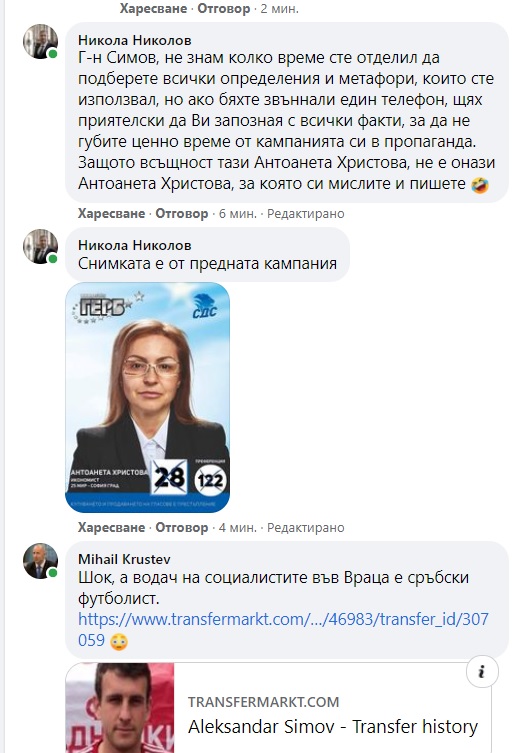The width and height of the screenshot is (521, 753).
Task: Show edit history of the 6 мин. comment
Action: (x=305, y=214)
